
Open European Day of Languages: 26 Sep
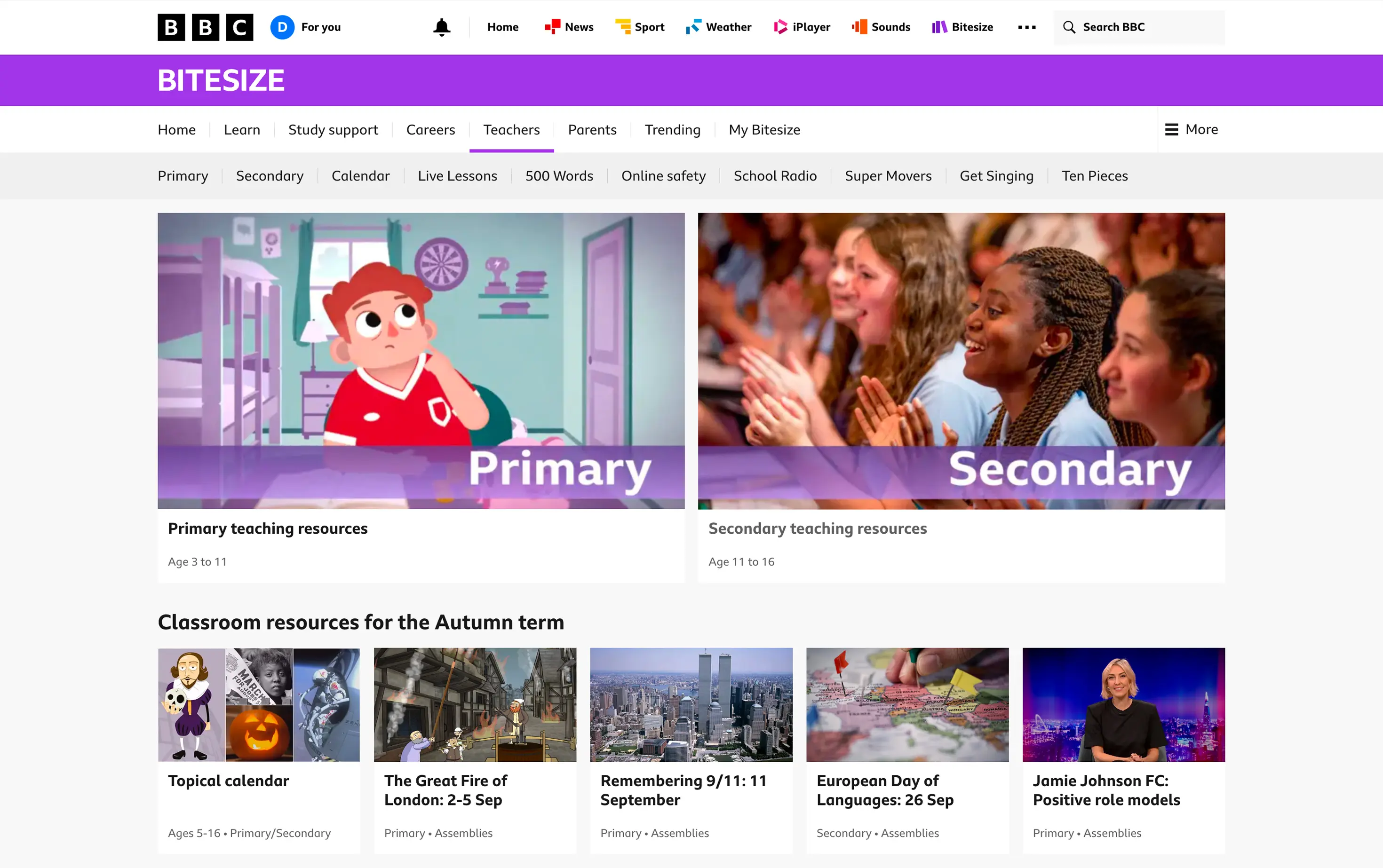(x=885, y=790)
